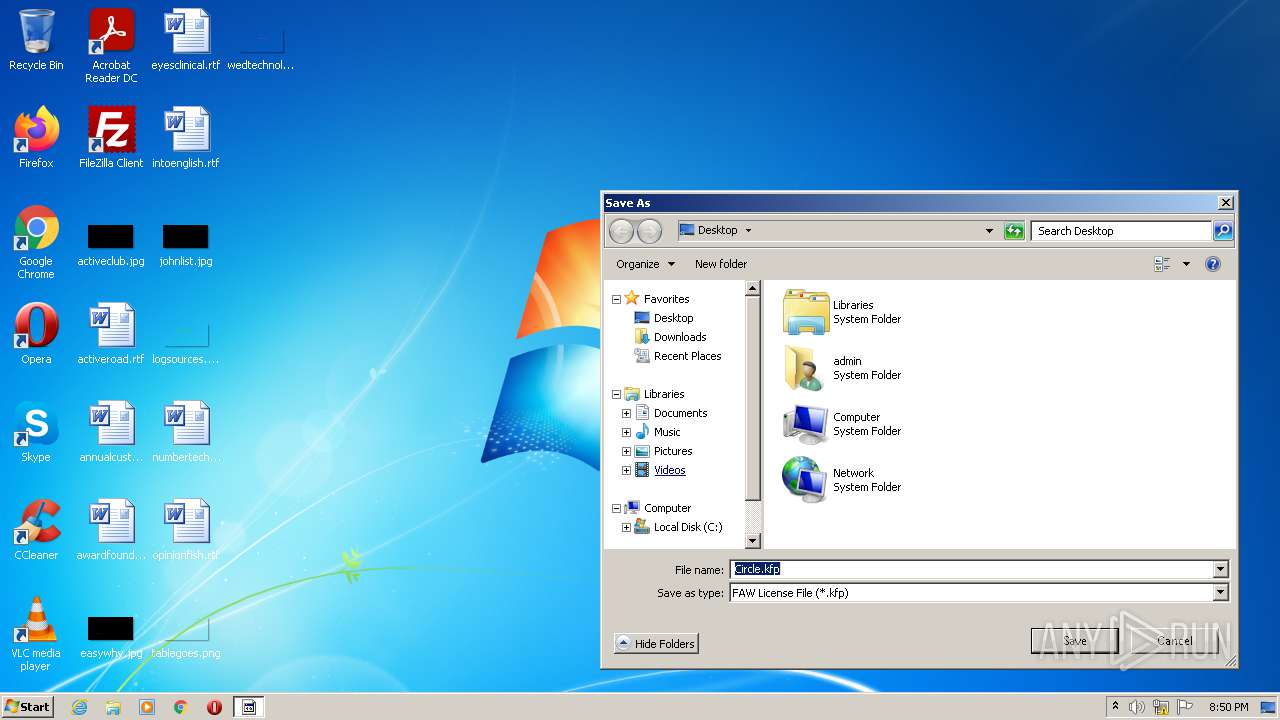Select the Libraries system folder item
This screenshot has height=720, width=1280.
[843, 312]
